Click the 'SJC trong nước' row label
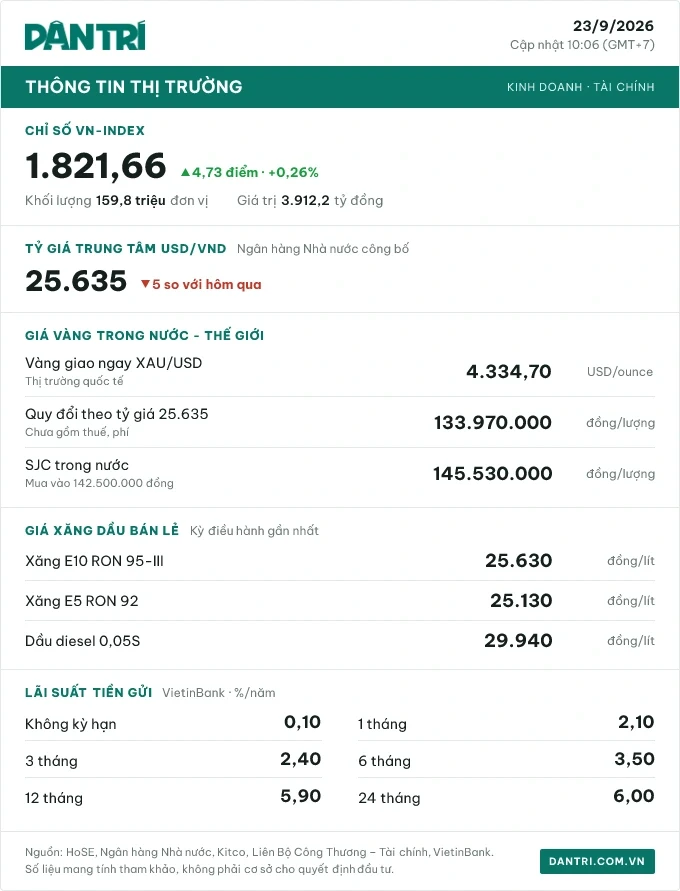This screenshot has width=680, height=891. (x=77, y=465)
